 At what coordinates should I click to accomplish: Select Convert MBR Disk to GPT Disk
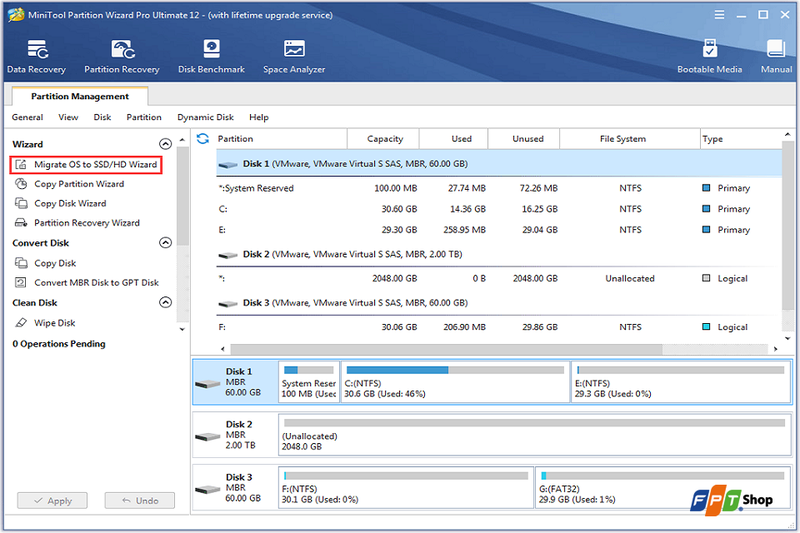pos(96,283)
